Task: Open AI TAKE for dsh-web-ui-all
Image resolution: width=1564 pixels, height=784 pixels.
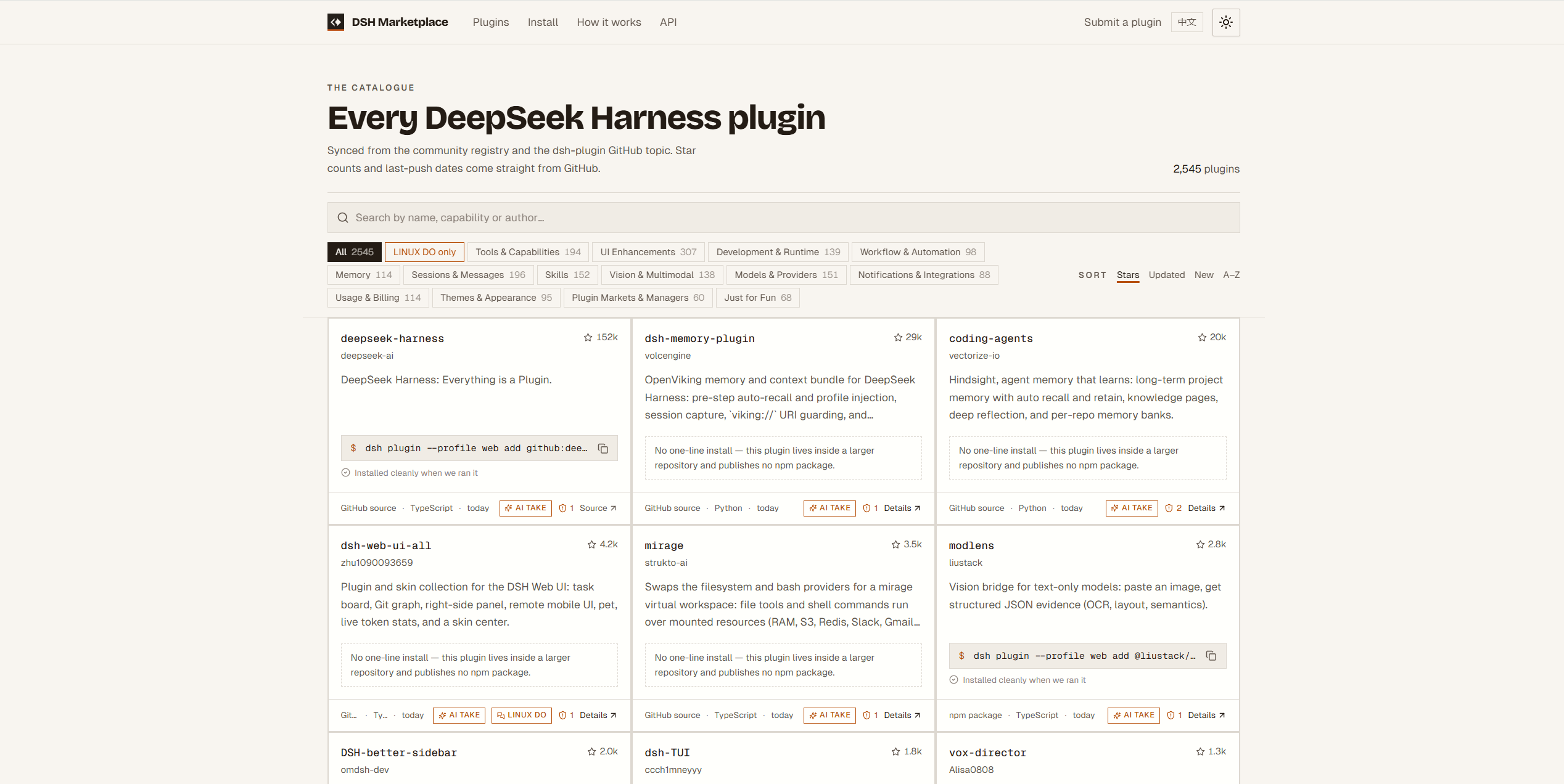Action: (459, 715)
